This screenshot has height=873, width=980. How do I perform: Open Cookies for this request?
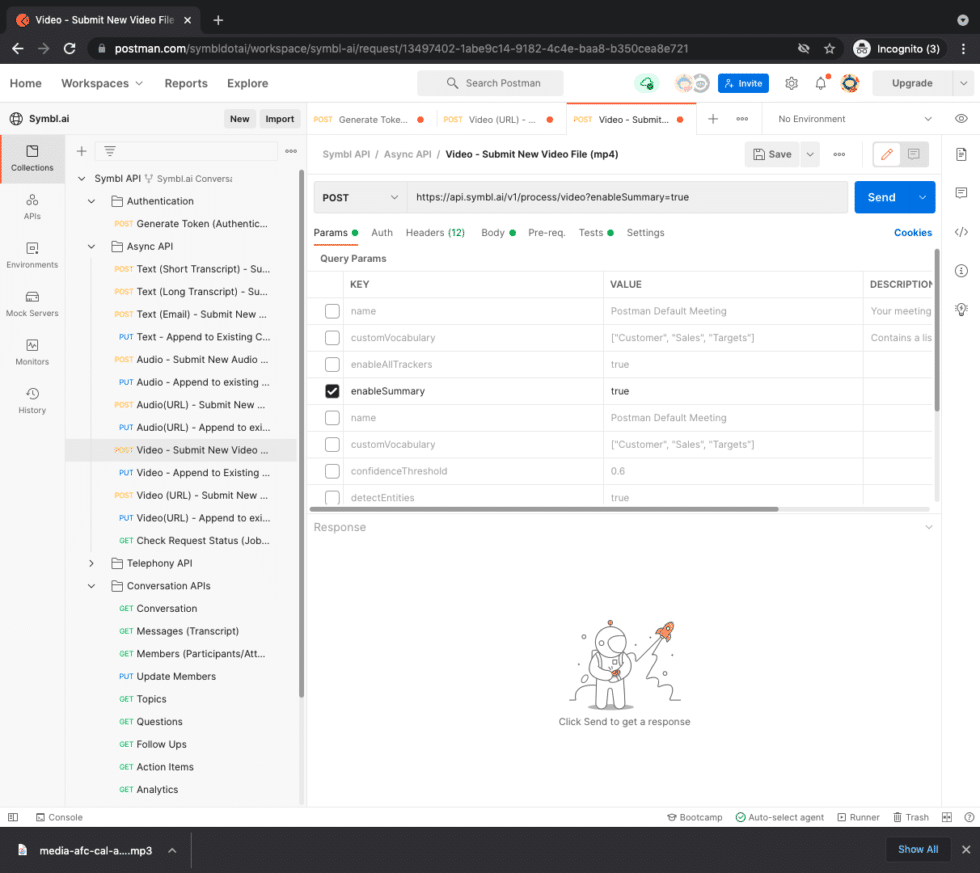point(911,232)
